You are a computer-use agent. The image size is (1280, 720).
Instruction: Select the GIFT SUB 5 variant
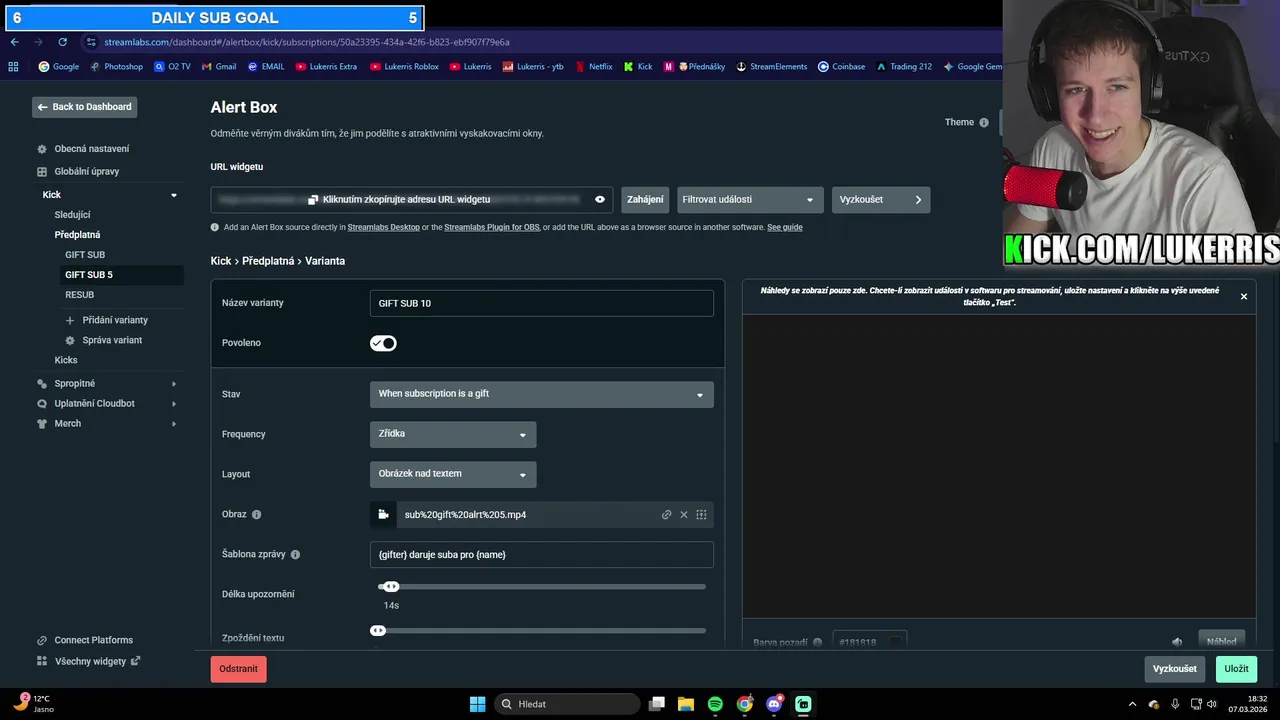89,275
